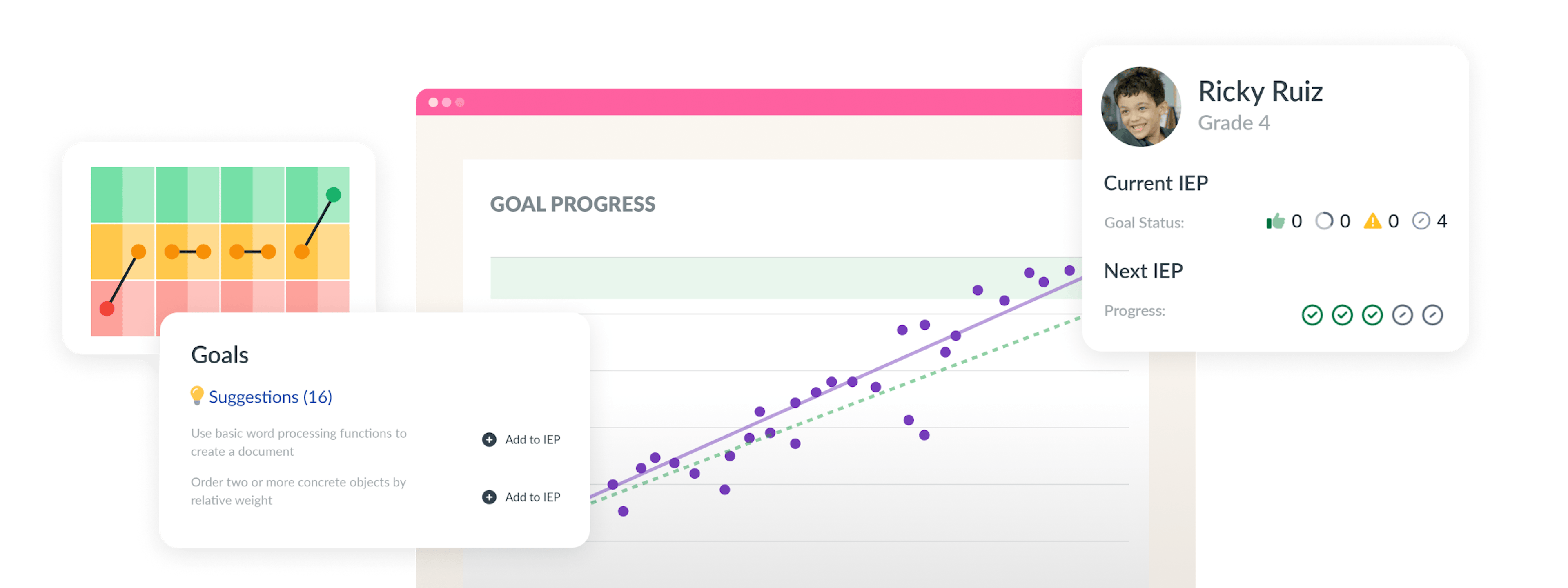Click the plus icon for relative weight goal
This screenshot has height=588, width=1568.
[x=489, y=497]
